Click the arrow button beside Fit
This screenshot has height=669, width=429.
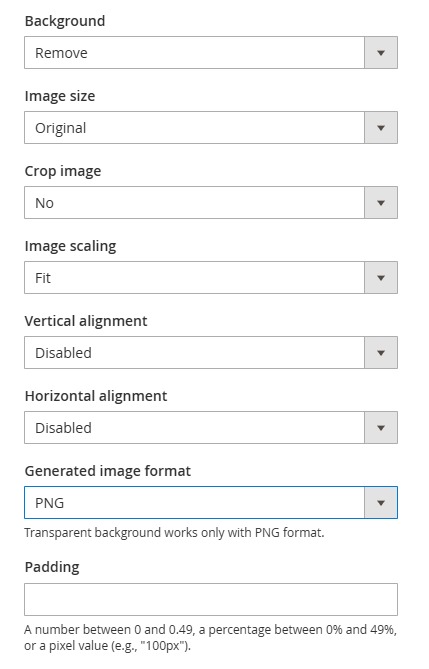pyautogui.click(x=381, y=278)
